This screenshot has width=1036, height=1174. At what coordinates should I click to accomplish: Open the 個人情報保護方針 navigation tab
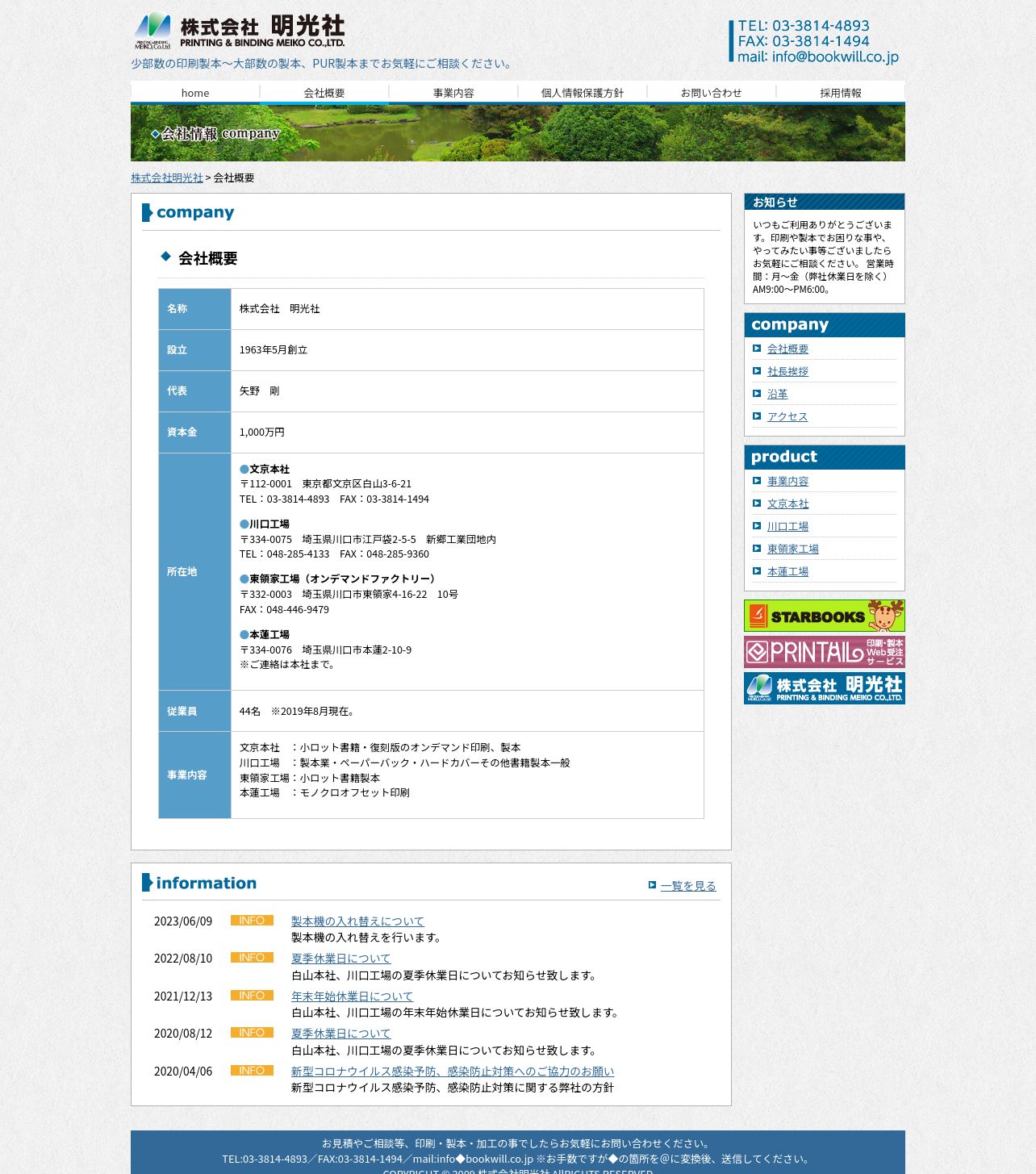click(583, 93)
